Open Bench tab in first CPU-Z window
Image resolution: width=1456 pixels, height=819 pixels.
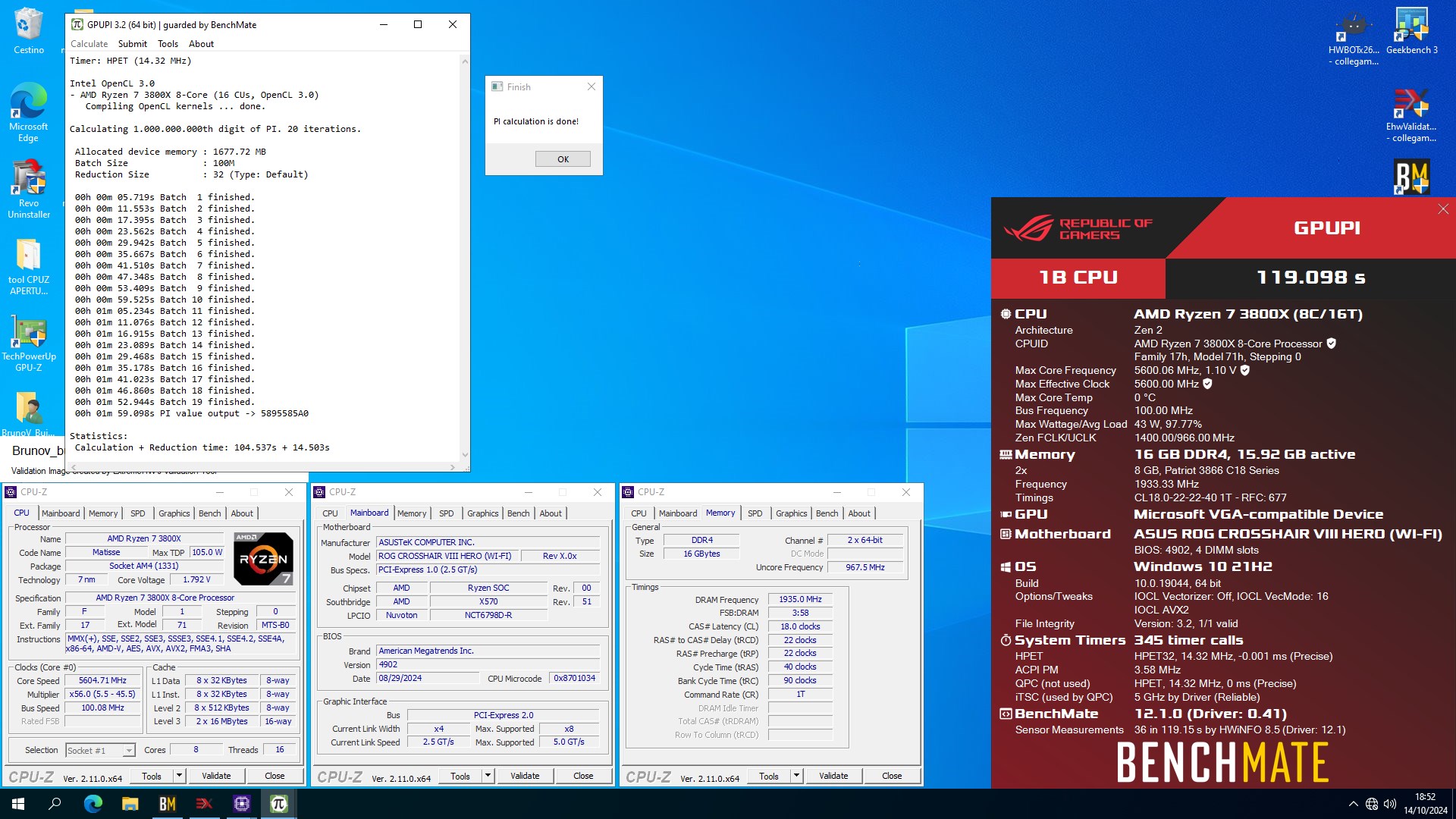click(x=209, y=513)
